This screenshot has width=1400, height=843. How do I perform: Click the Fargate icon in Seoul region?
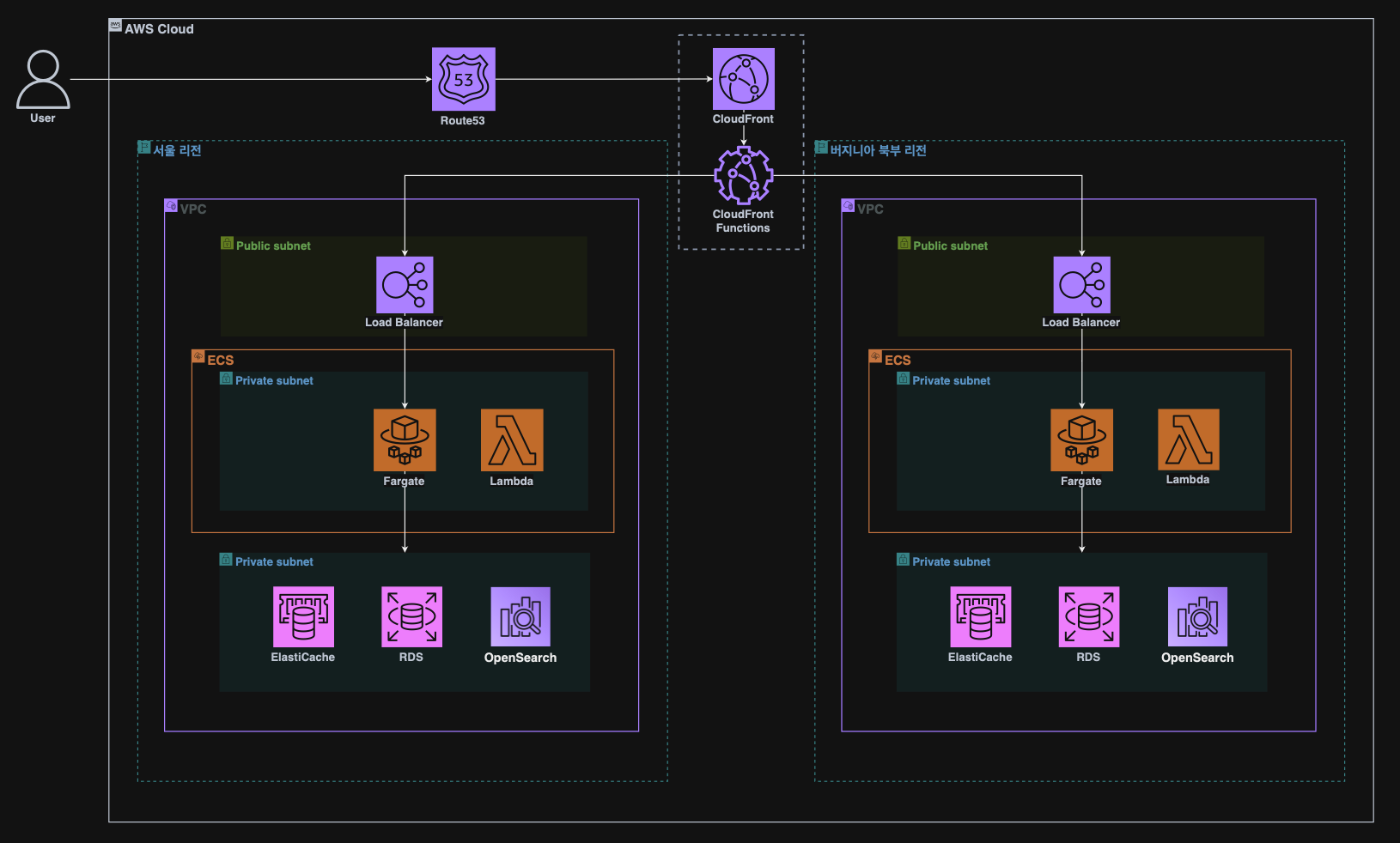click(405, 440)
